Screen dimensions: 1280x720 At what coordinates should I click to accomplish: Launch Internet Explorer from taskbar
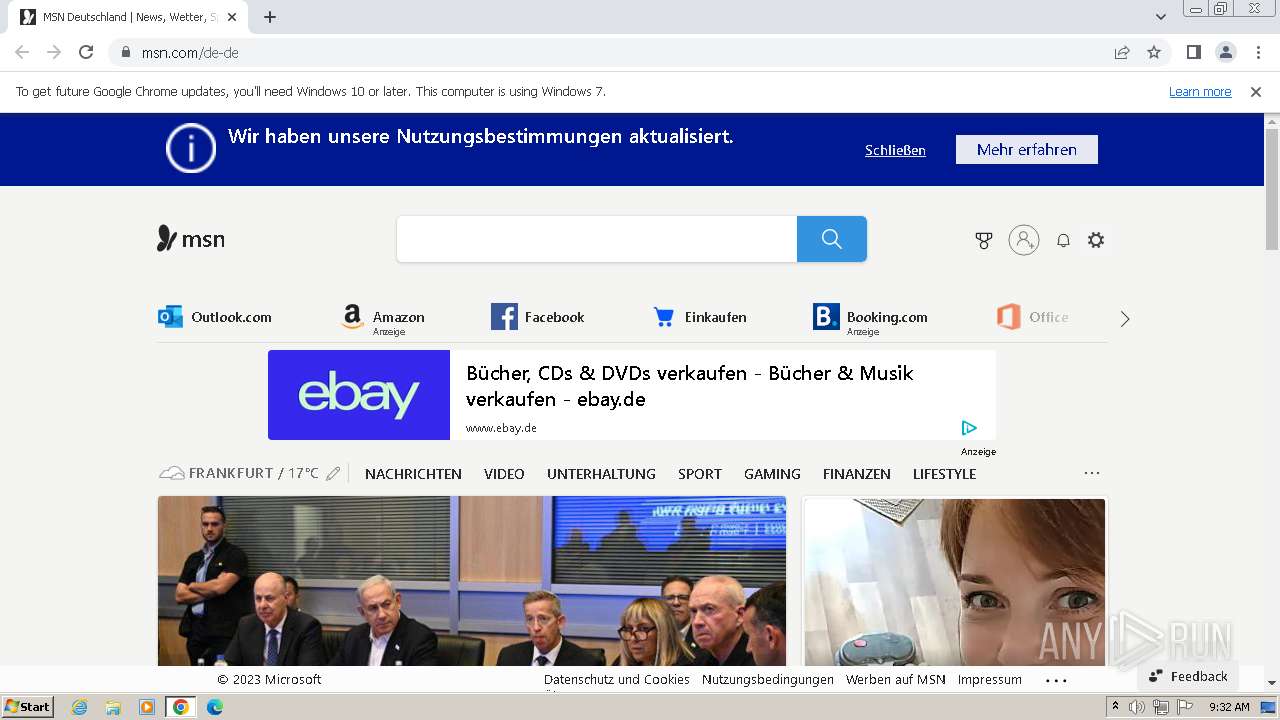pos(80,707)
